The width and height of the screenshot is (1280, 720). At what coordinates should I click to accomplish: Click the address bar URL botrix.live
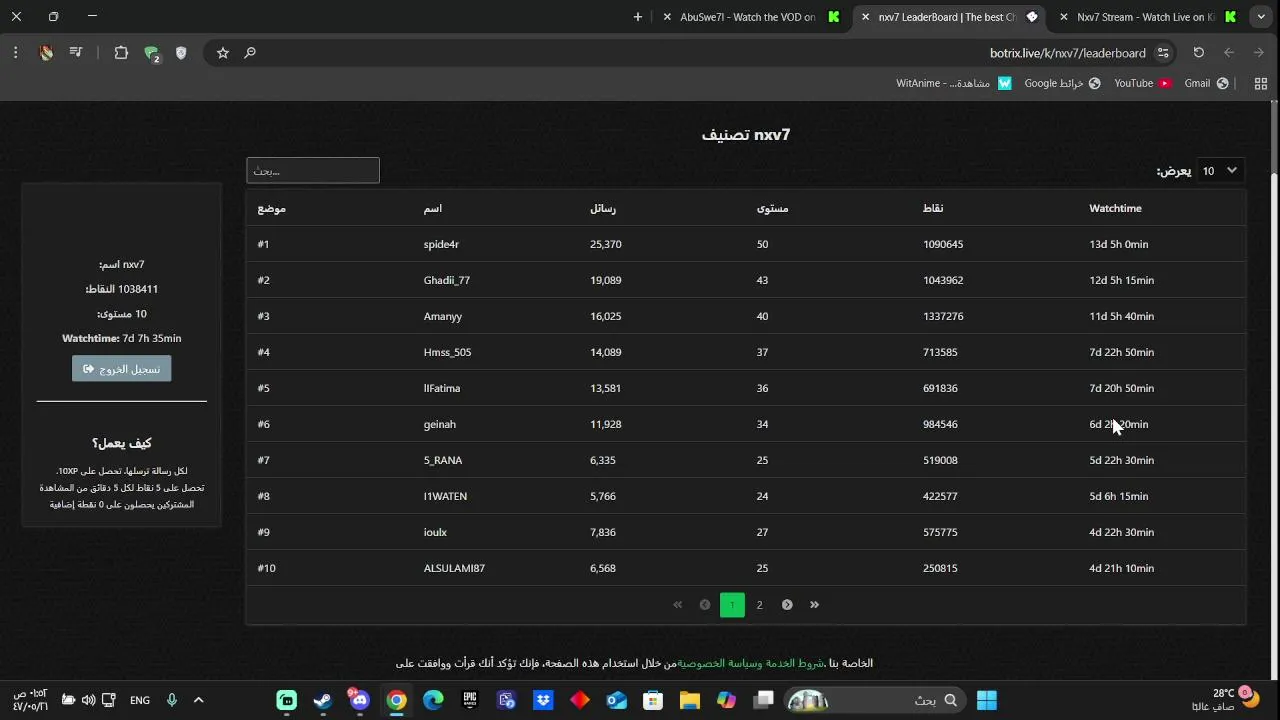(x=1067, y=53)
